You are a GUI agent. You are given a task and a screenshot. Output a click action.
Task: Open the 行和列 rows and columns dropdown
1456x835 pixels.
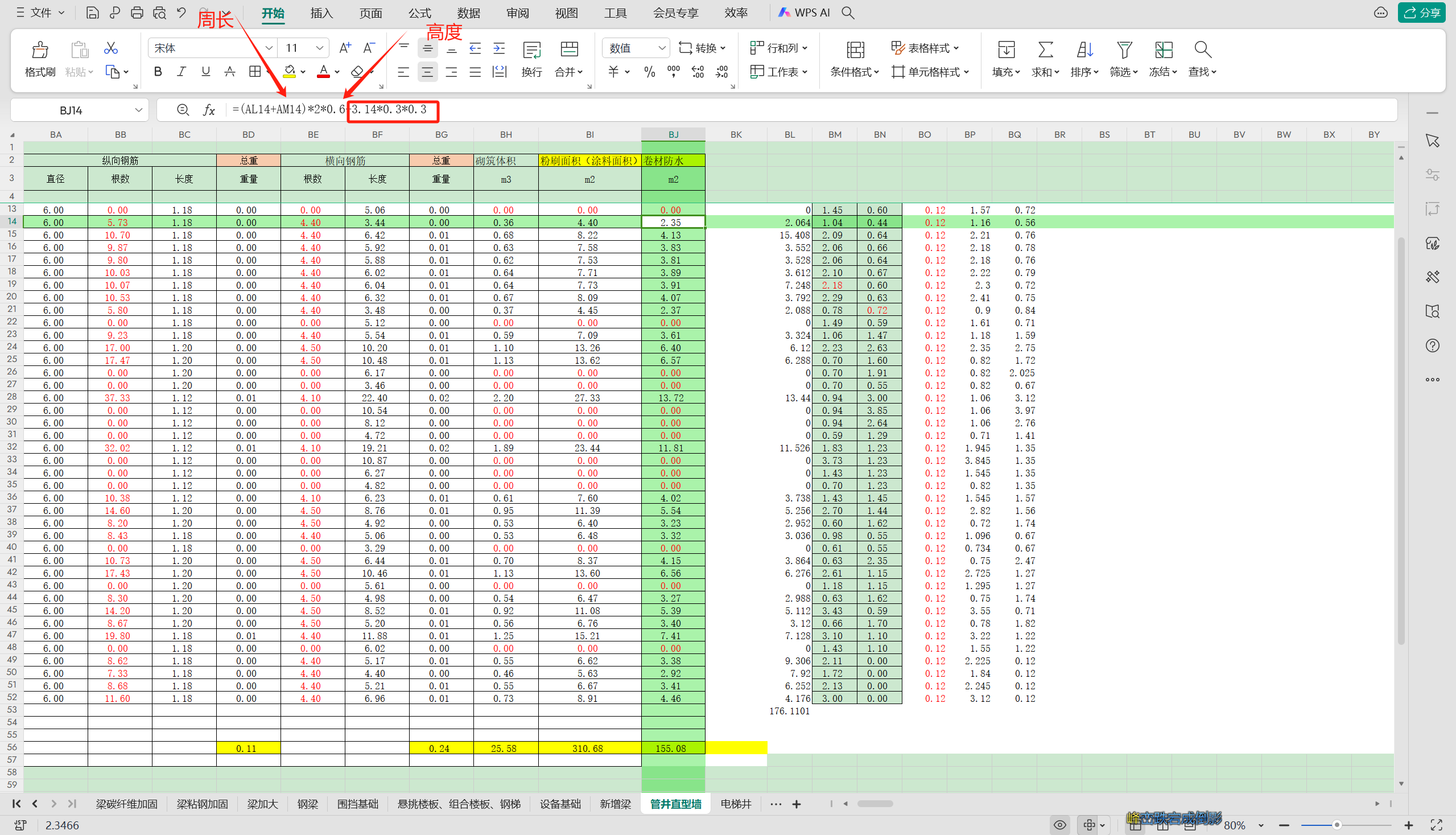[779, 48]
